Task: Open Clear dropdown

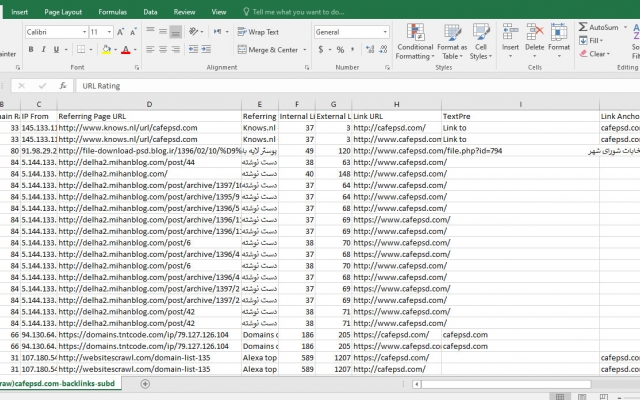Action: tap(594, 53)
